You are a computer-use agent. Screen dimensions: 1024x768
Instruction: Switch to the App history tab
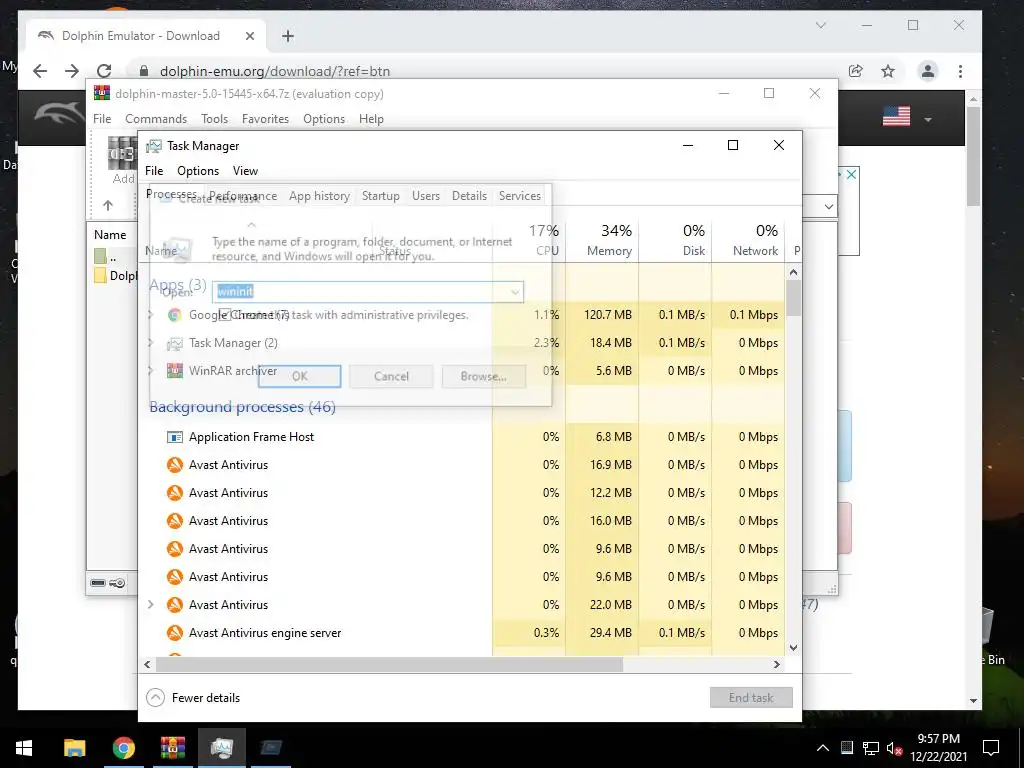click(x=319, y=196)
